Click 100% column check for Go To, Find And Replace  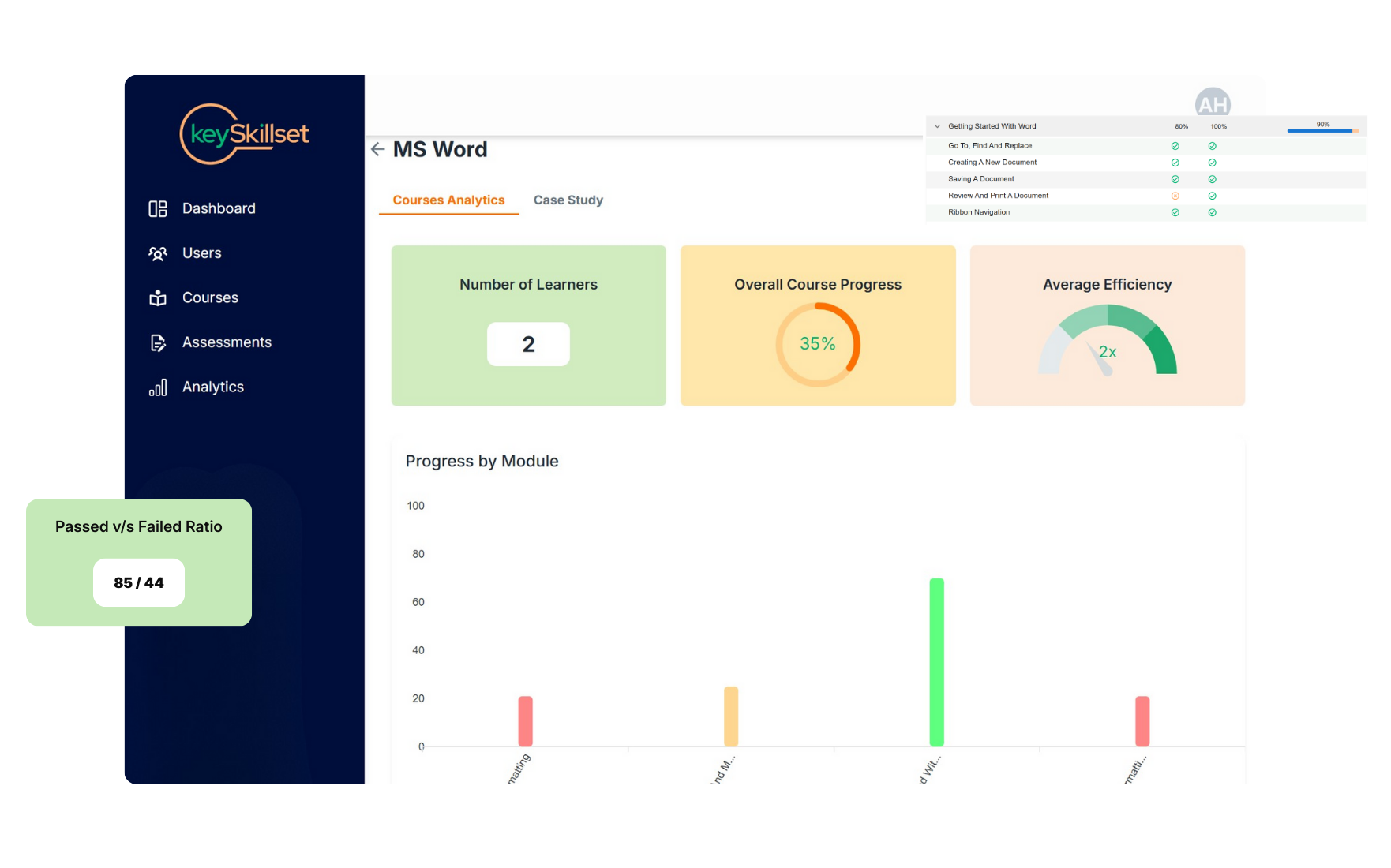coord(1212,146)
